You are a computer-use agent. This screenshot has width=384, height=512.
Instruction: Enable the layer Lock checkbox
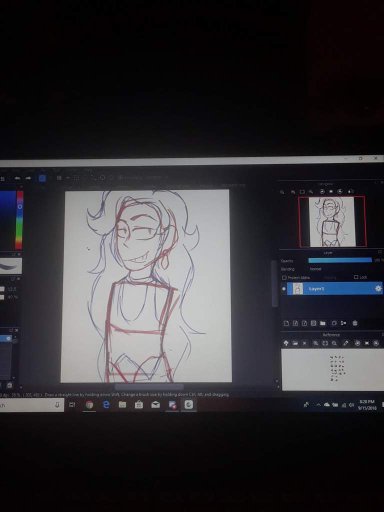point(356,277)
